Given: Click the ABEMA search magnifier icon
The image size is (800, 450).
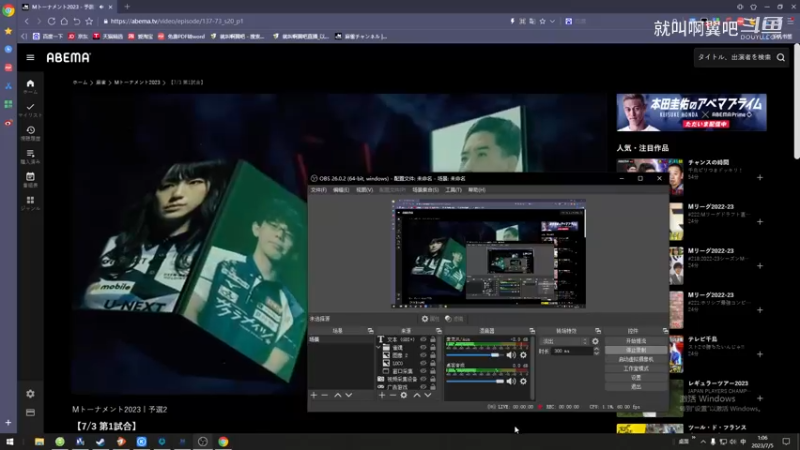Looking at the screenshot, I should point(781,58).
